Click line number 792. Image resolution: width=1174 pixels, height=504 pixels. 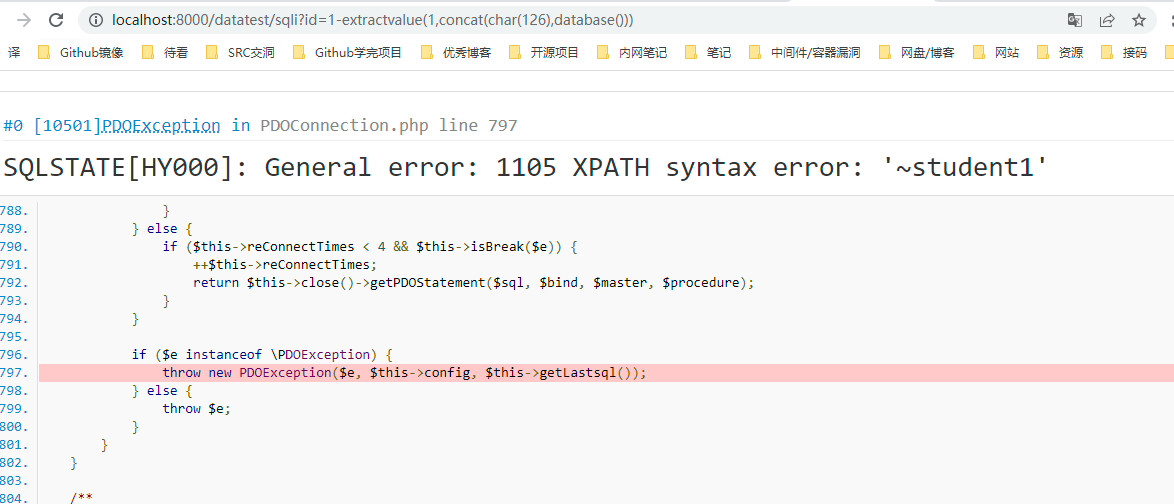coord(15,282)
